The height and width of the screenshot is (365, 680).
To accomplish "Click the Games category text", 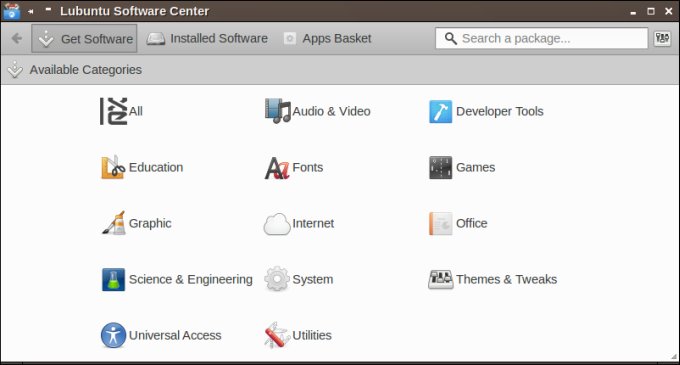I will [475, 167].
